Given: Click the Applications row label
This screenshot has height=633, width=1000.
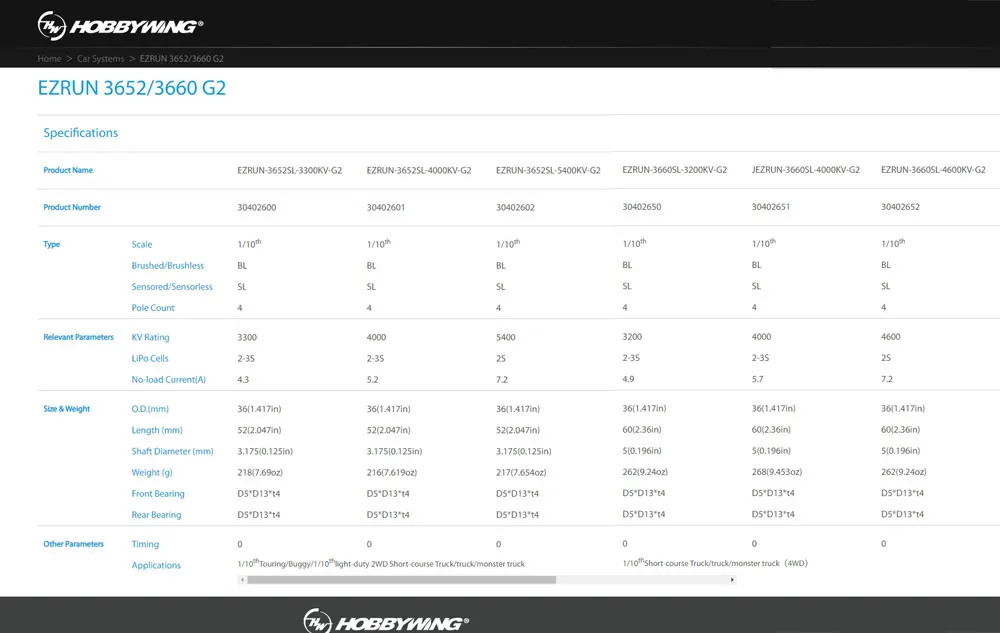Looking at the screenshot, I should pos(156,565).
